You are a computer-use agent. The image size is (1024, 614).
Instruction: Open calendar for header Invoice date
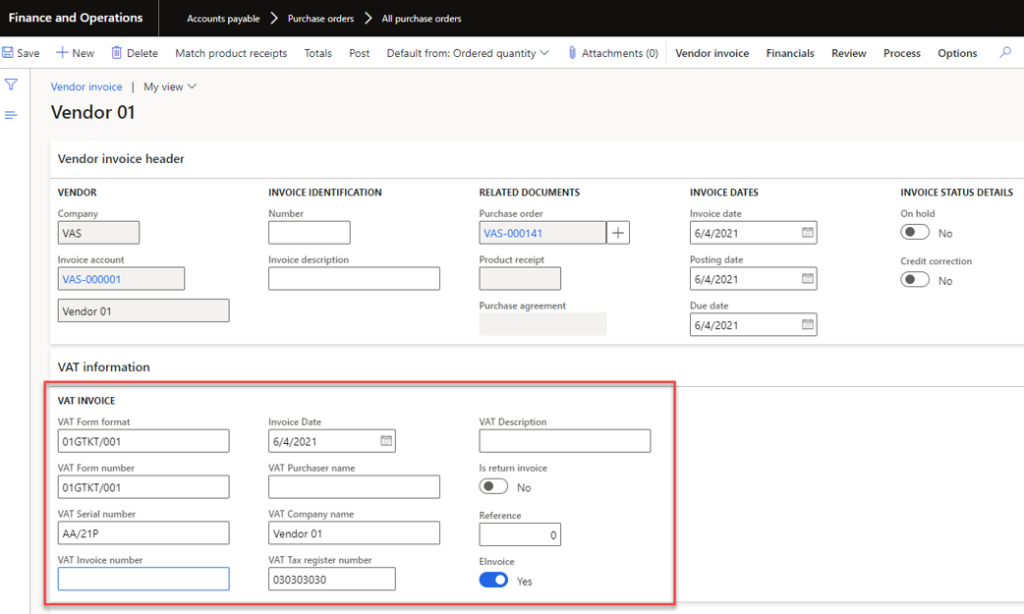click(x=808, y=233)
